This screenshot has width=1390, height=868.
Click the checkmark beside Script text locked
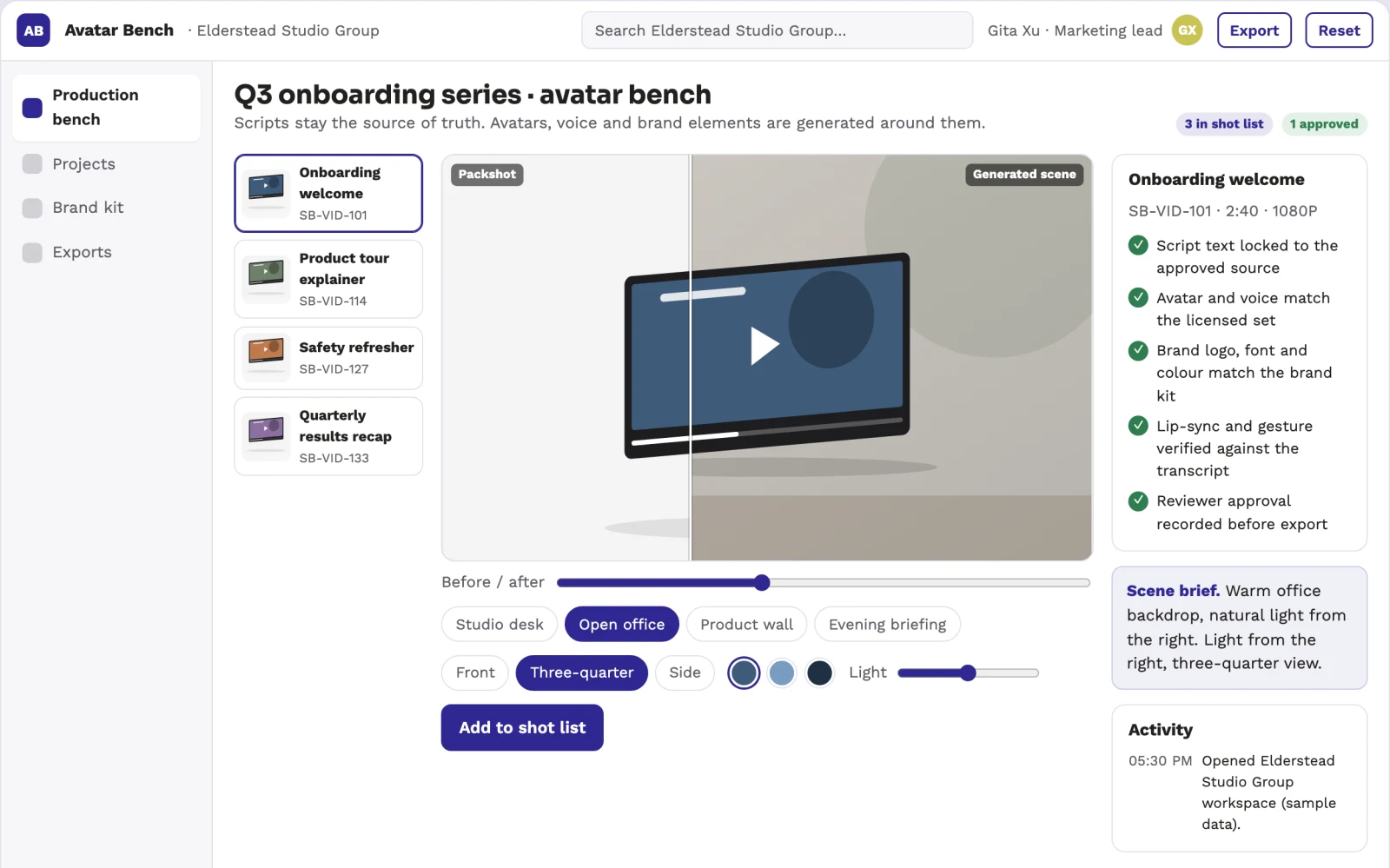(1138, 246)
